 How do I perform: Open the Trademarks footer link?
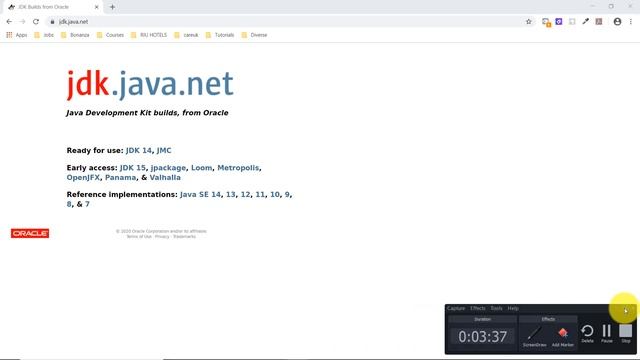click(184, 237)
